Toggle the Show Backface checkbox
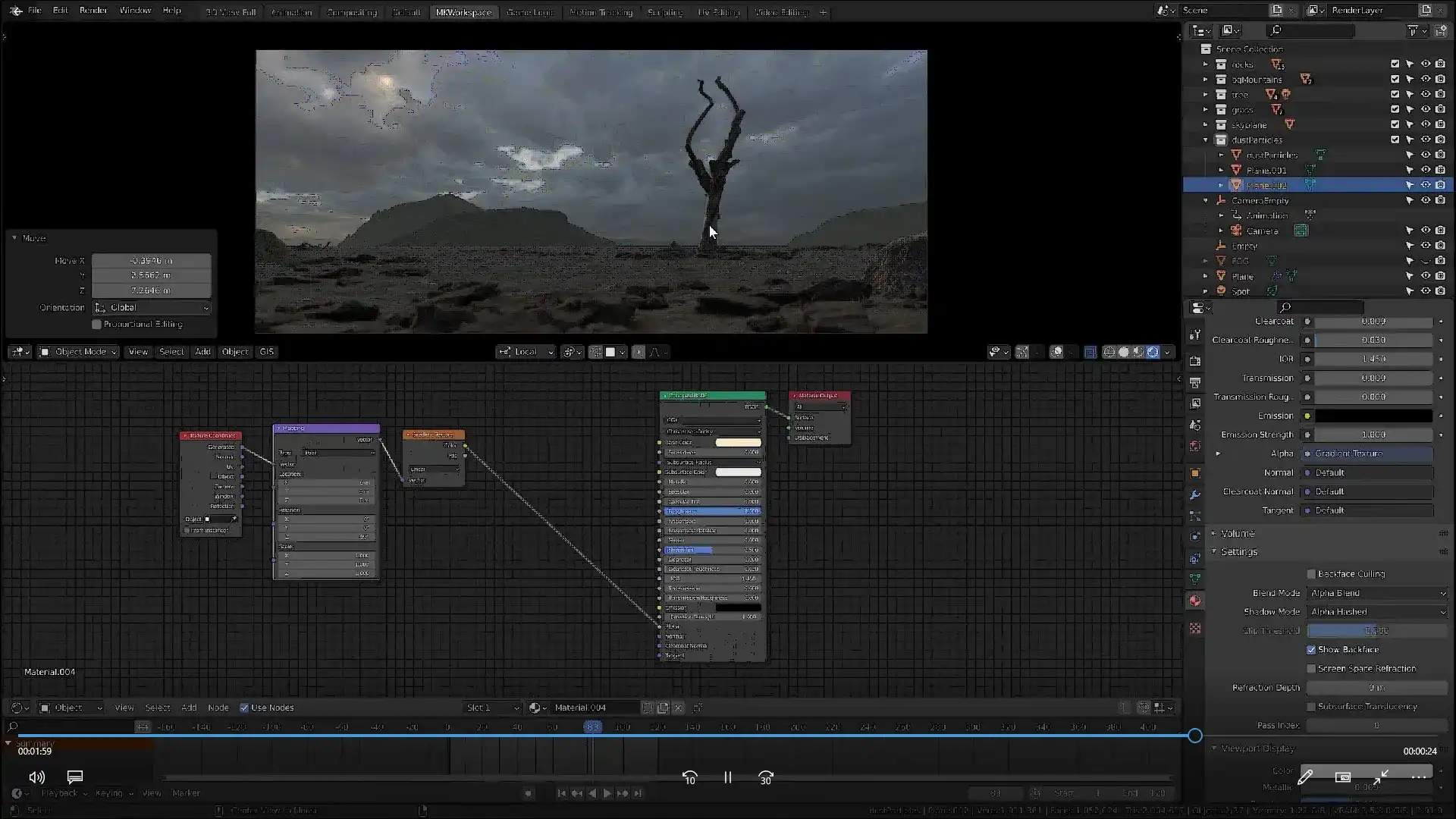The height and width of the screenshot is (819, 1456). (x=1311, y=650)
